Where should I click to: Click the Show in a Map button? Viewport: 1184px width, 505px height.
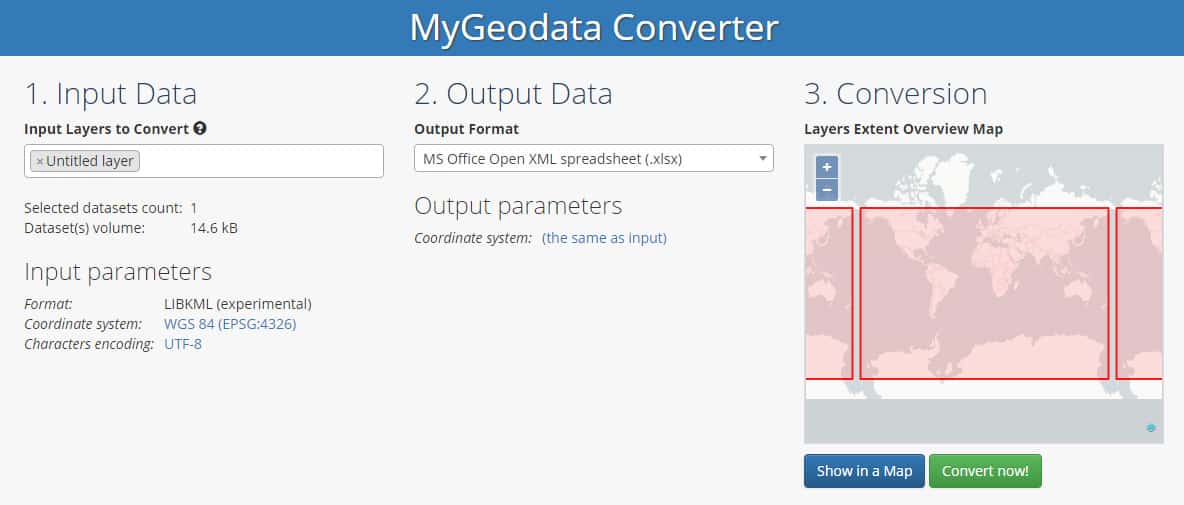[864, 471]
